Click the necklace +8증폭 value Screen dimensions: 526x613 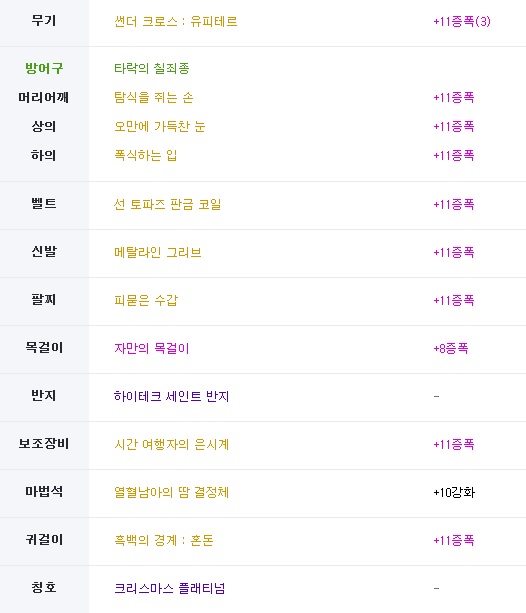pyautogui.click(x=451, y=348)
